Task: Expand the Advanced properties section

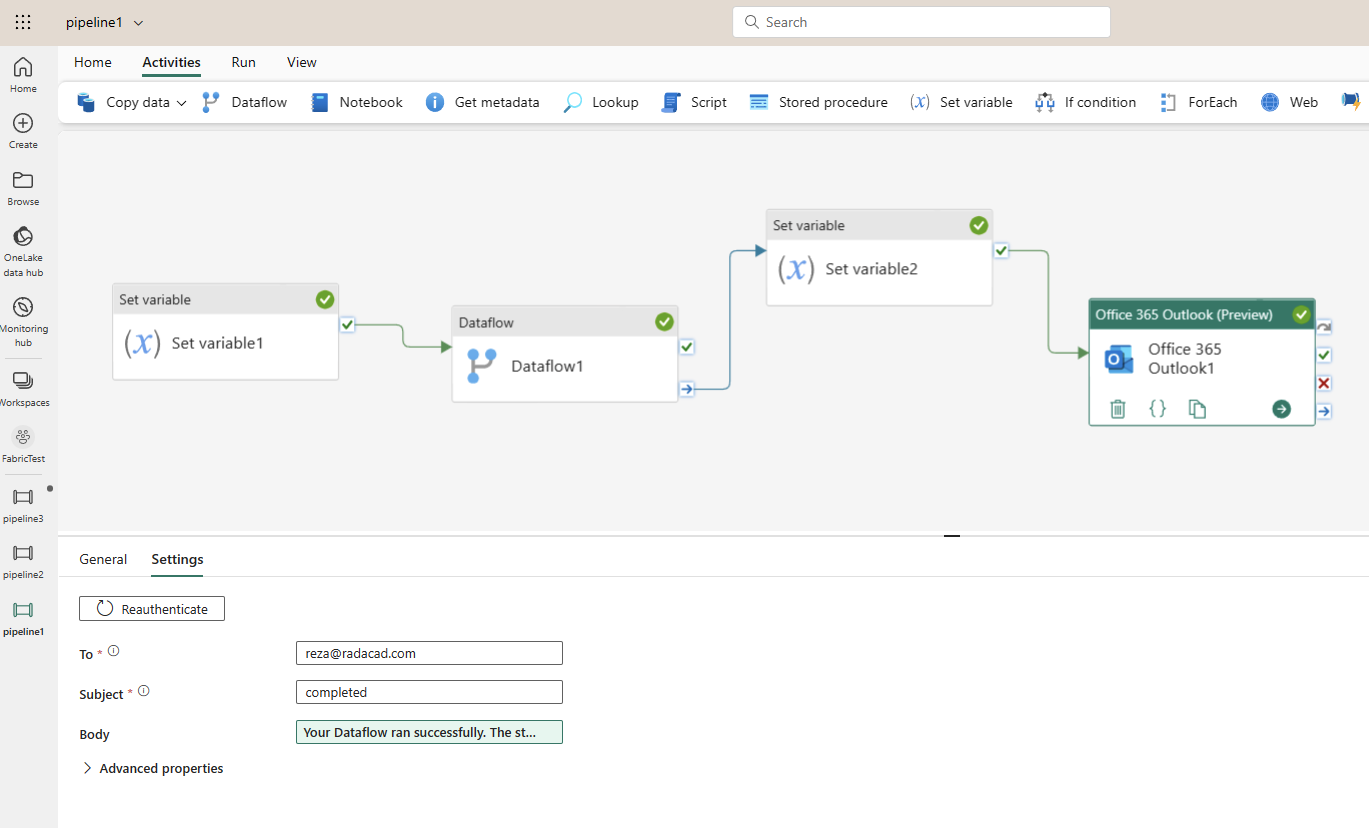Action: click(x=152, y=768)
